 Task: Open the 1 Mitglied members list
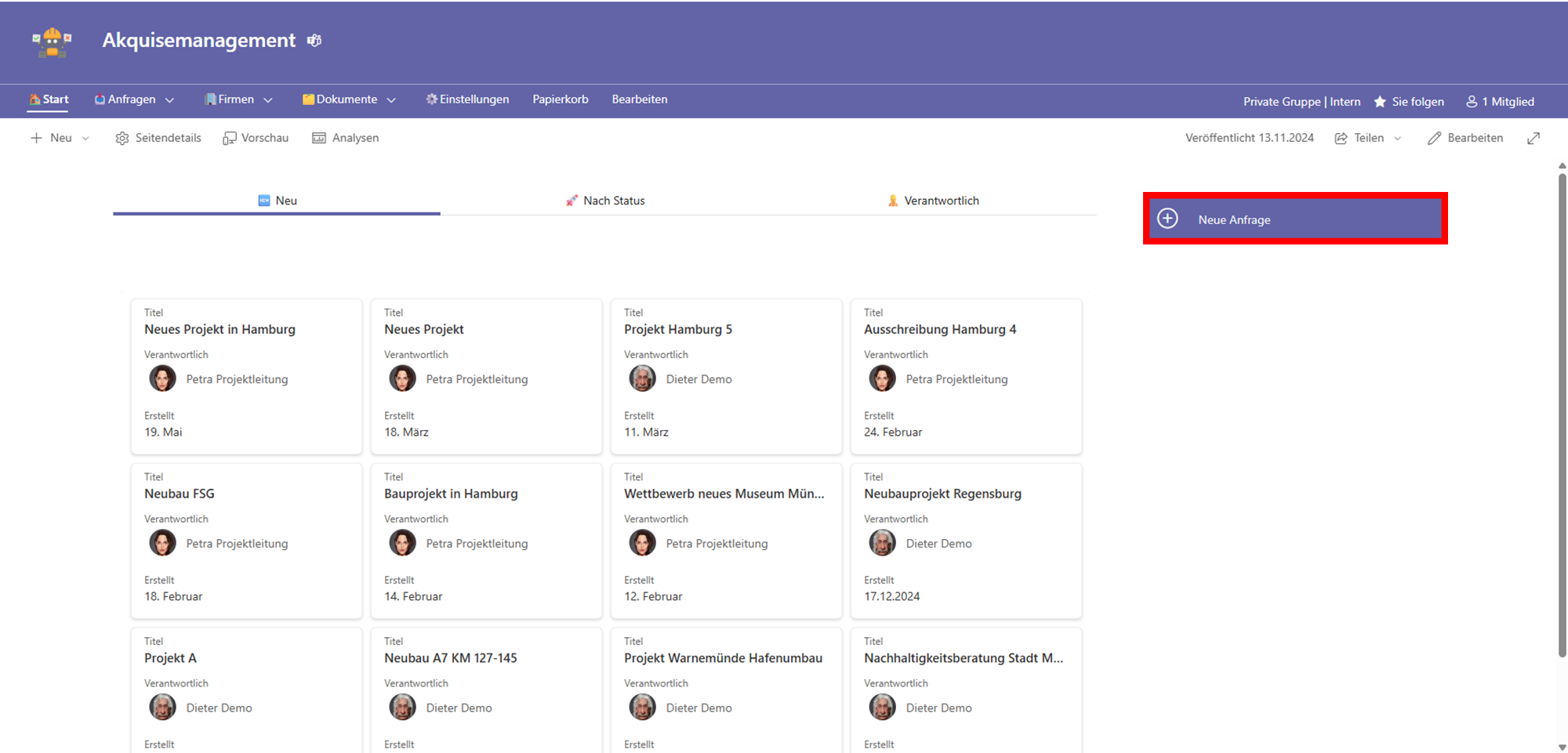coord(1500,102)
